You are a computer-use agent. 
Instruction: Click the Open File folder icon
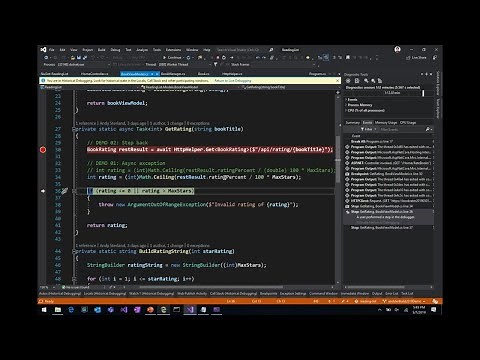tap(73, 58)
